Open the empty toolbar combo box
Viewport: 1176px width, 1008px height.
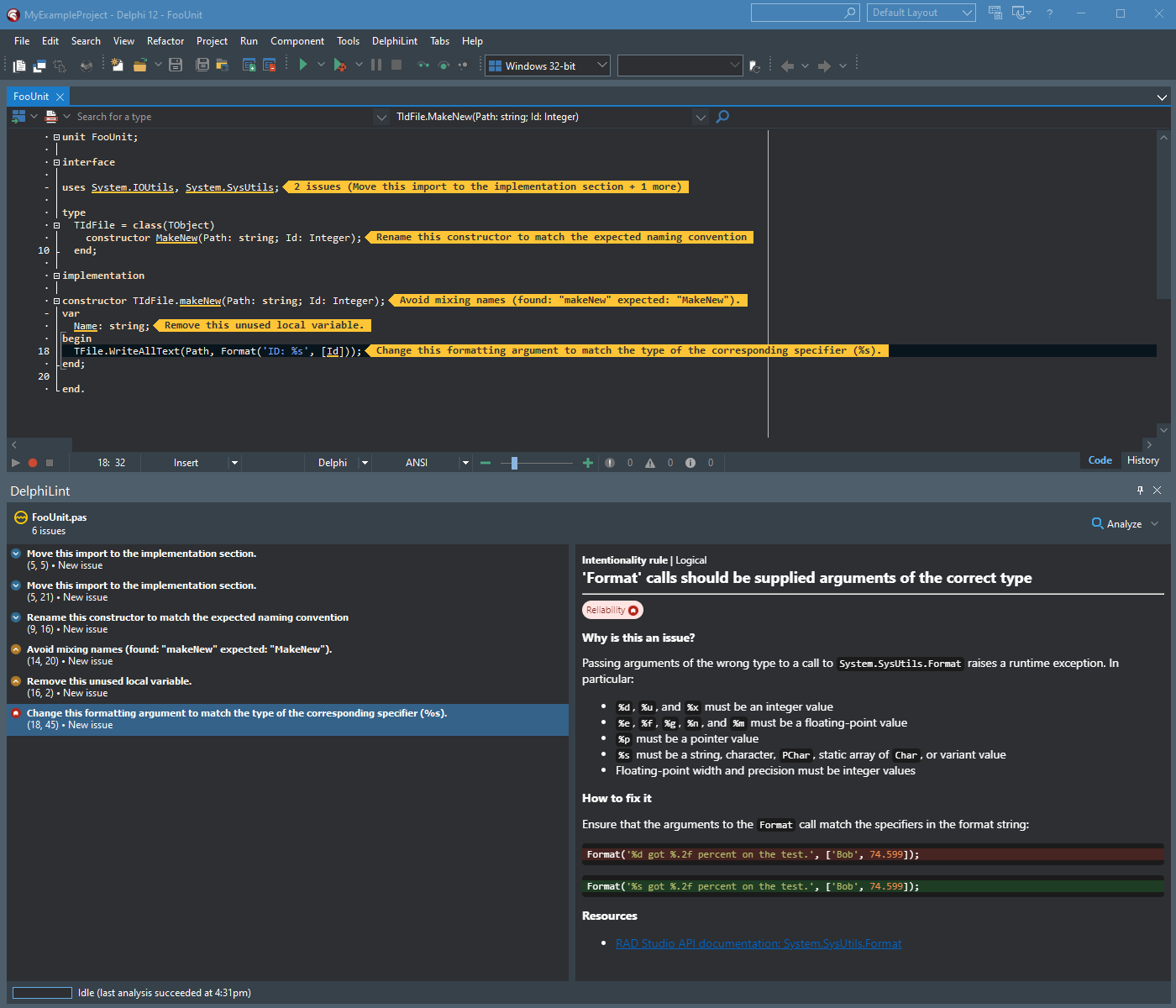click(x=680, y=66)
